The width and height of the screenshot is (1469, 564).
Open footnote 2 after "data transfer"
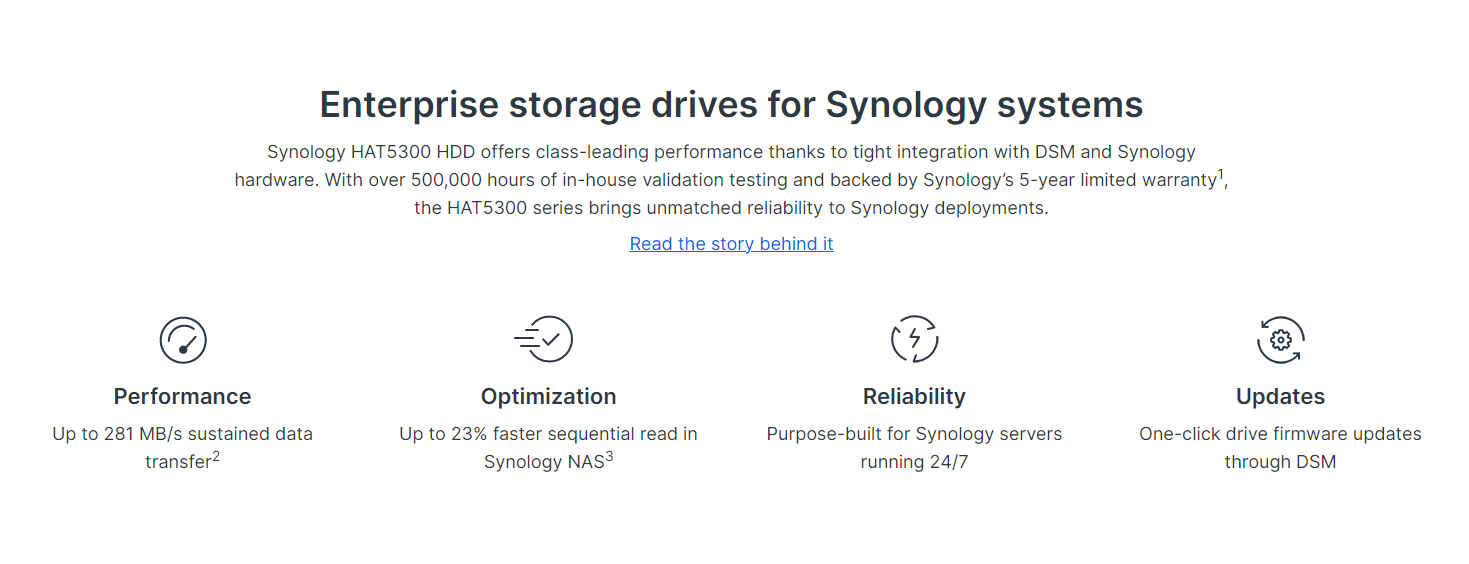click(x=216, y=457)
